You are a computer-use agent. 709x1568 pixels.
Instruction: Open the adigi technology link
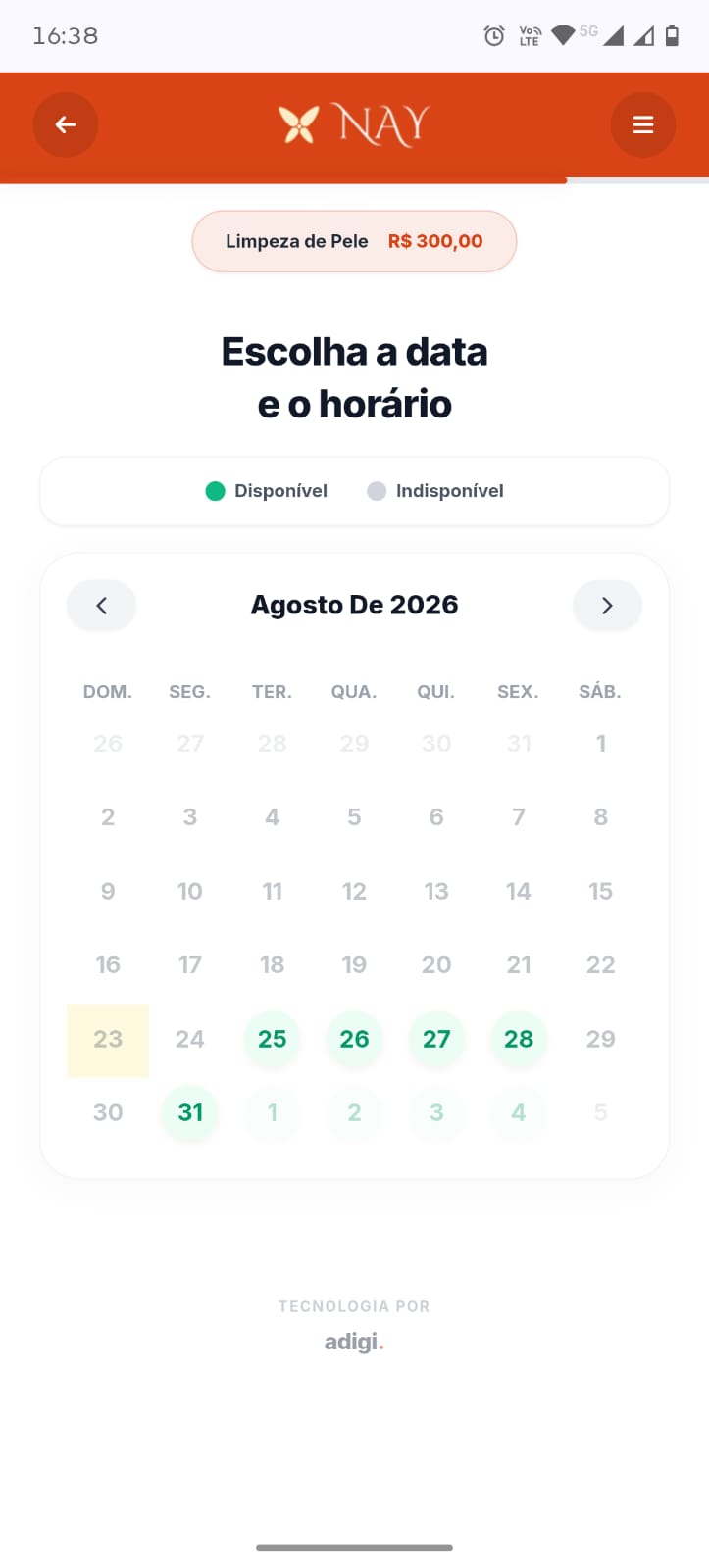354,1342
